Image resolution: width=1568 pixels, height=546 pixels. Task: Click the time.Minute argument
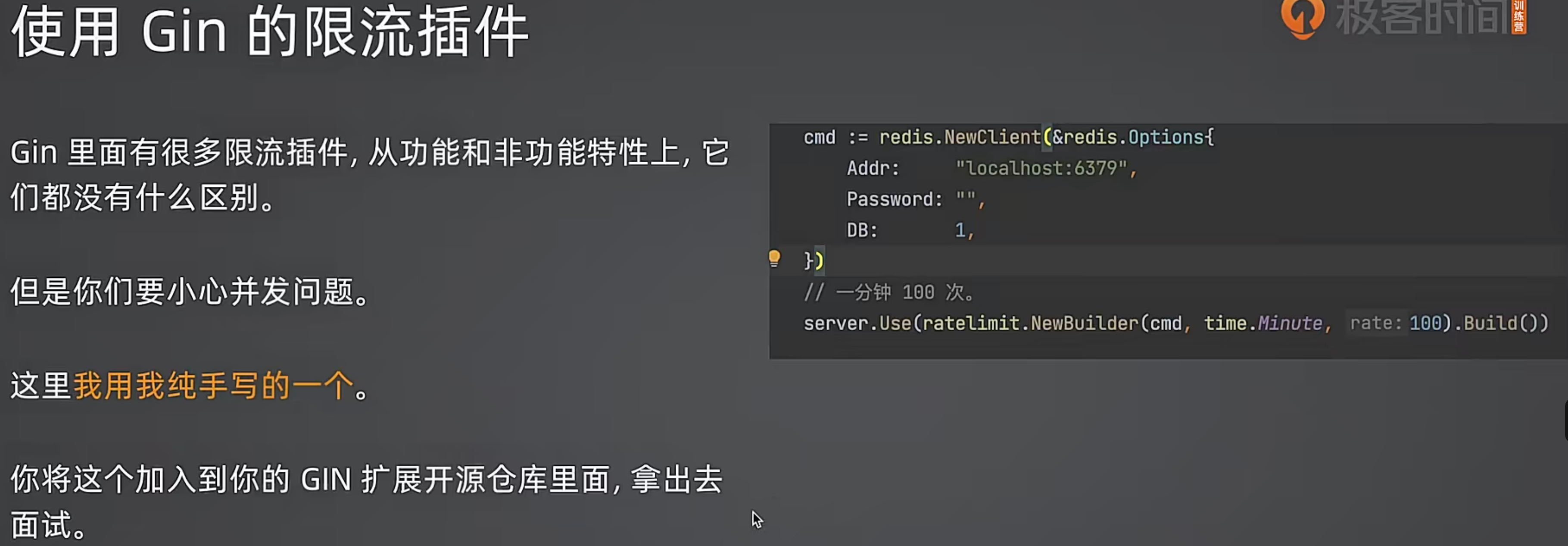coord(1263,323)
